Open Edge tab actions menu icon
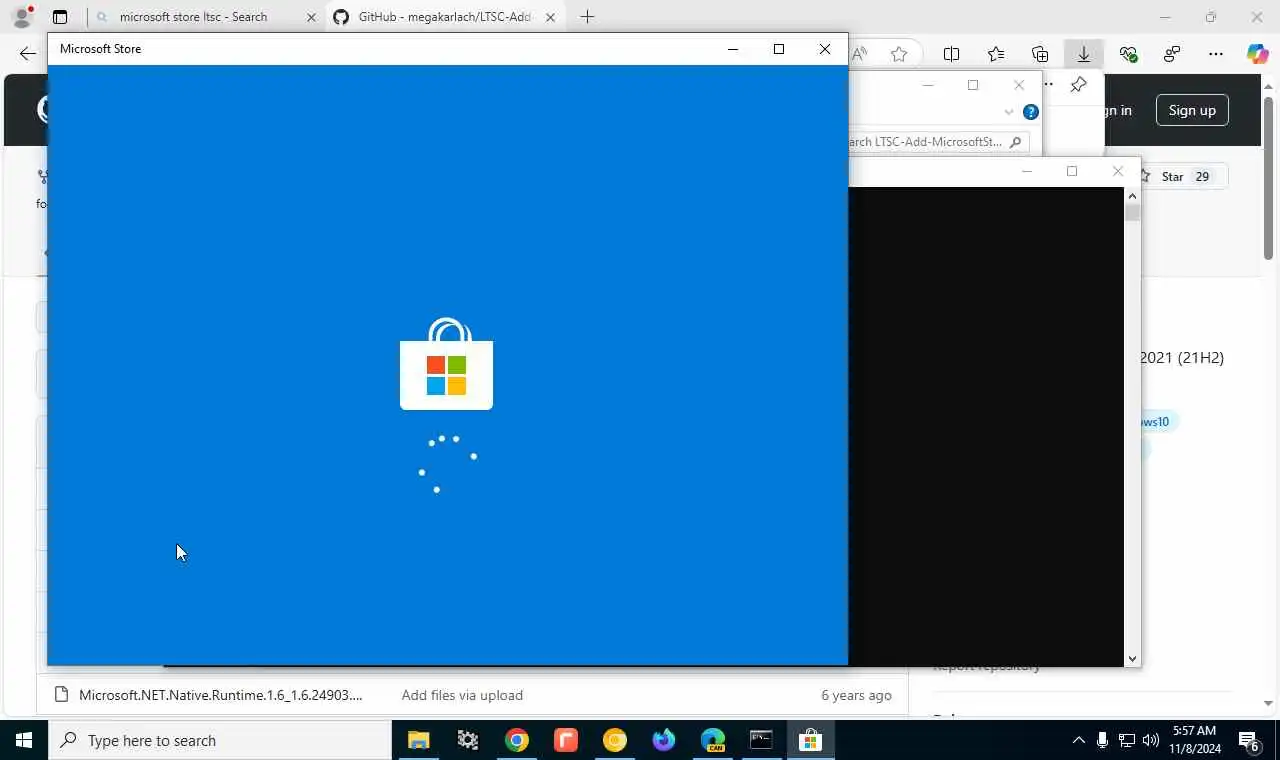Viewport: 1280px width, 760px height. tap(60, 17)
